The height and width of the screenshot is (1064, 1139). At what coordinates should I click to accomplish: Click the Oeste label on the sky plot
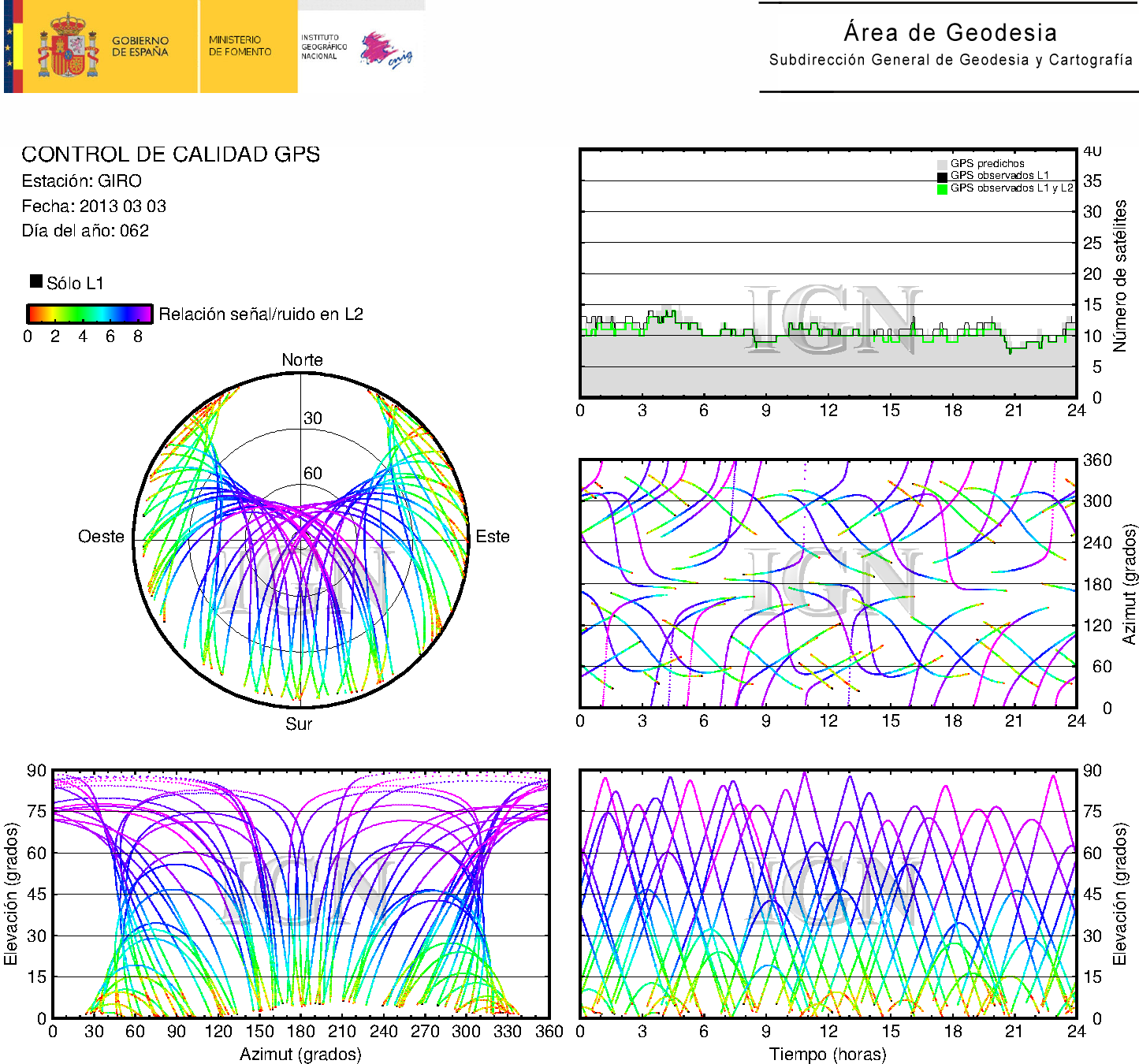click(101, 537)
